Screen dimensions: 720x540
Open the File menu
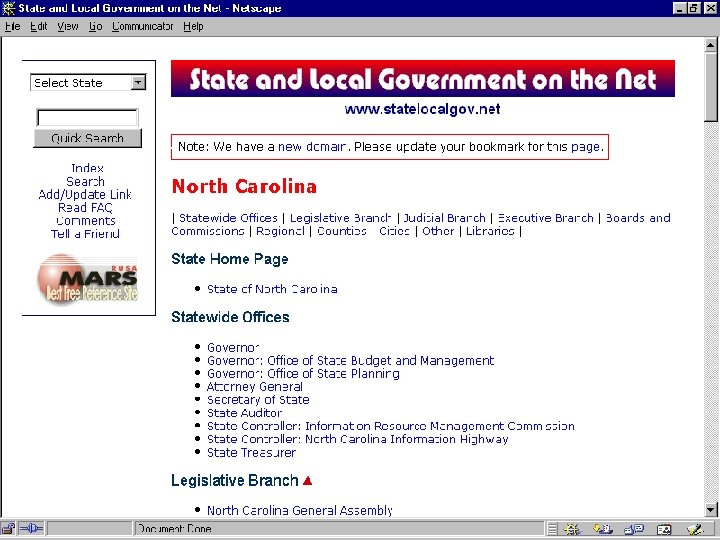click(x=12, y=27)
